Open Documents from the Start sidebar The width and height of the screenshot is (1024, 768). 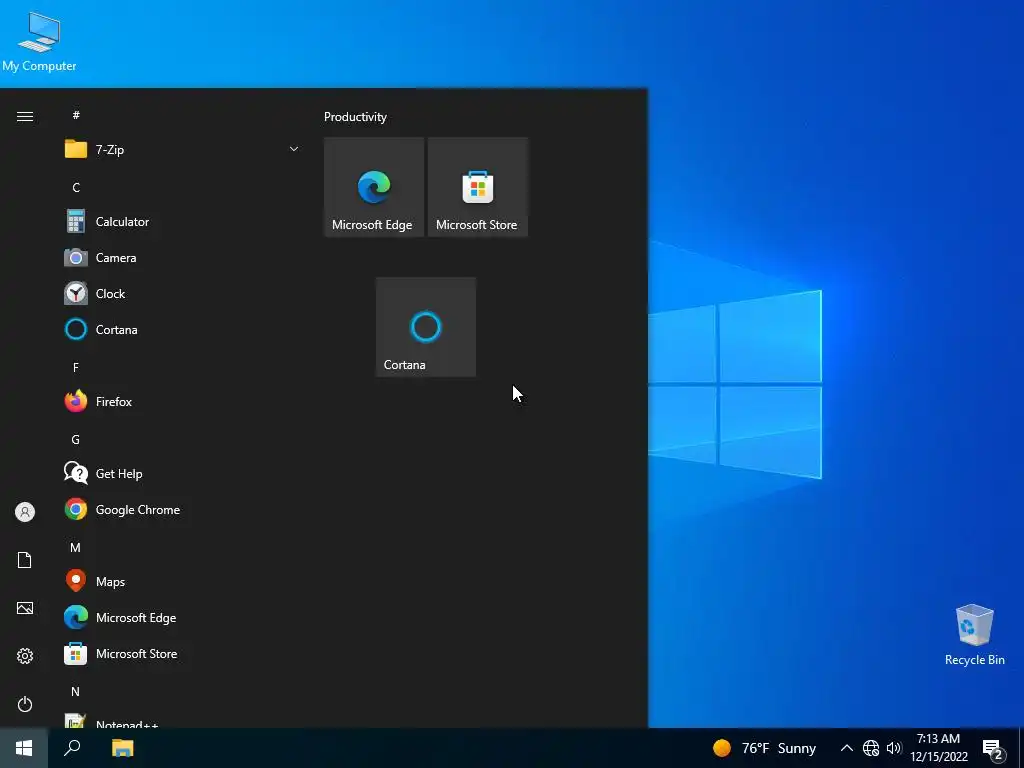click(x=25, y=560)
